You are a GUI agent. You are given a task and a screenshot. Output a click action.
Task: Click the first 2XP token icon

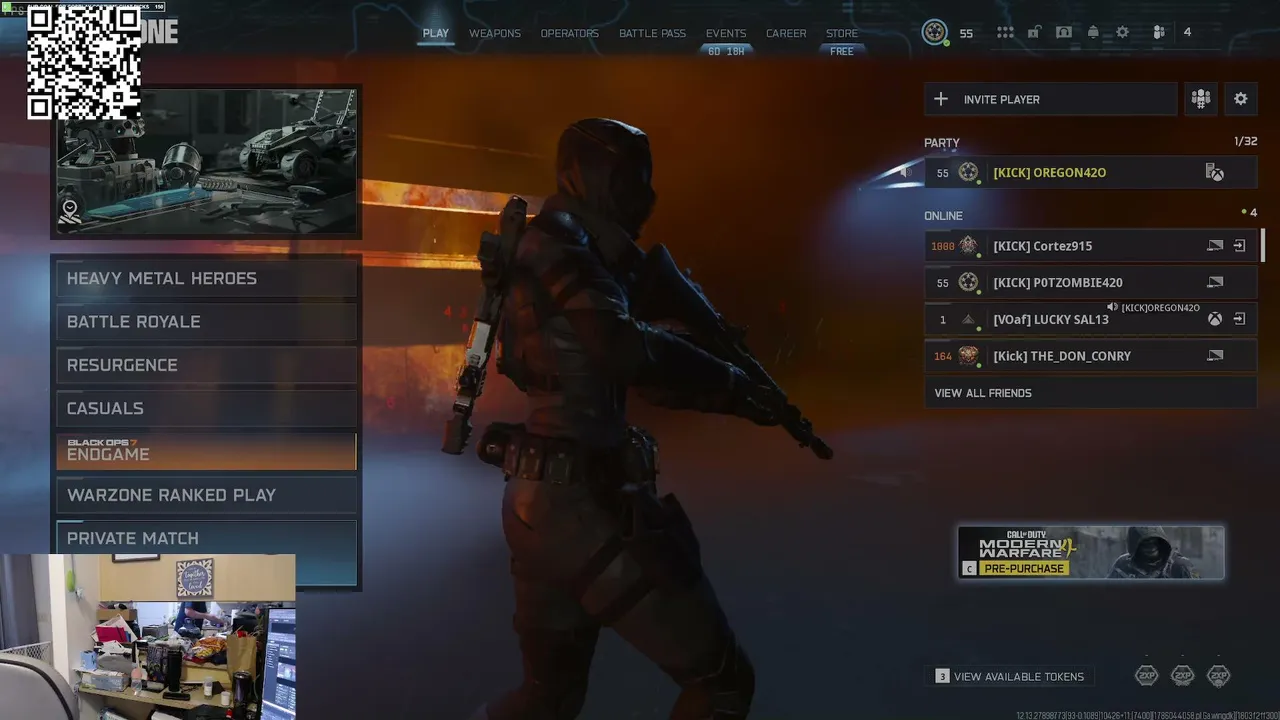[x=1147, y=676]
